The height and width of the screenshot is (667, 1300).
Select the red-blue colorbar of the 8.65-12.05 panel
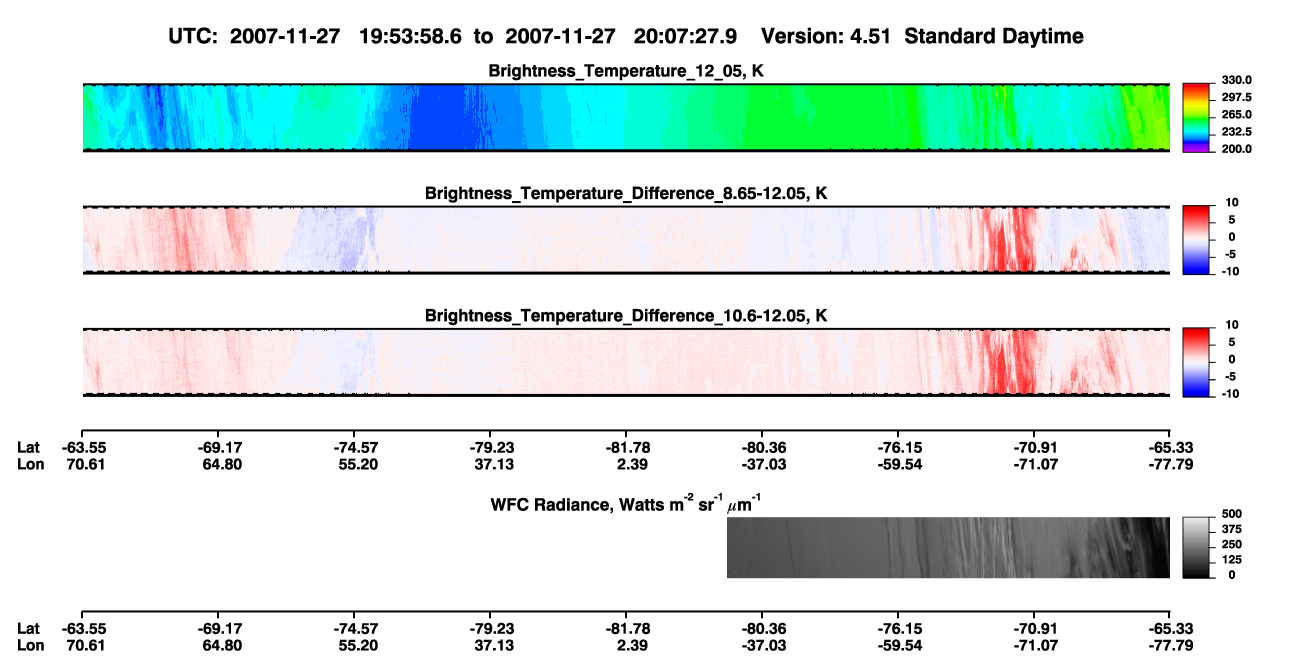point(1197,240)
